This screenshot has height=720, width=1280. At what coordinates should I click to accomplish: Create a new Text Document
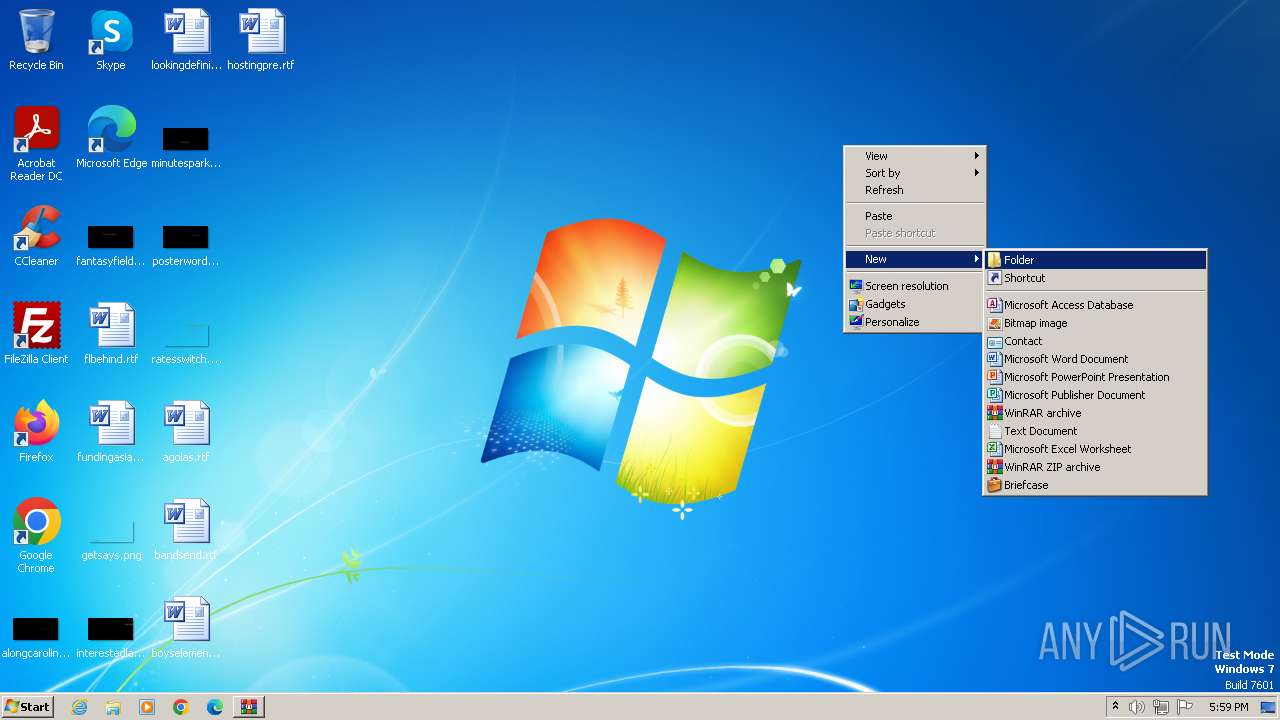(x=1095, y=431)
